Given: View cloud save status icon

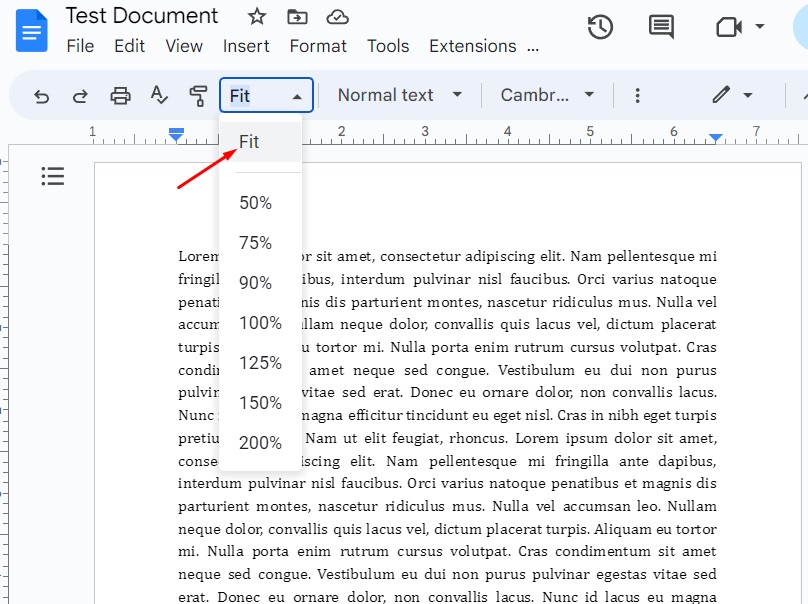Looking at the screenshot, I should click(338, 17).
